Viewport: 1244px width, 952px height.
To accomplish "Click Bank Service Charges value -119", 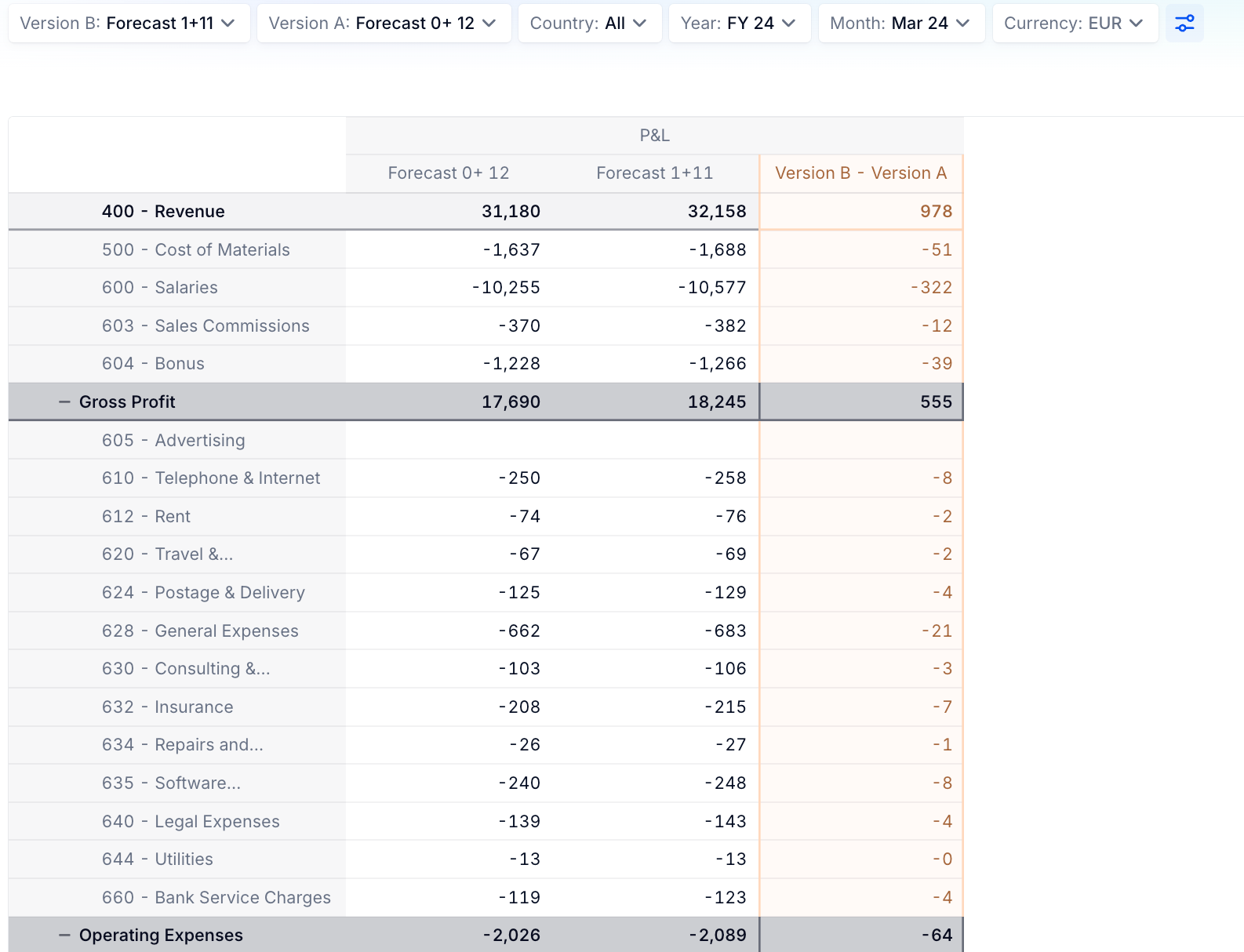I will pyautogui.click(x=519, y=898).
